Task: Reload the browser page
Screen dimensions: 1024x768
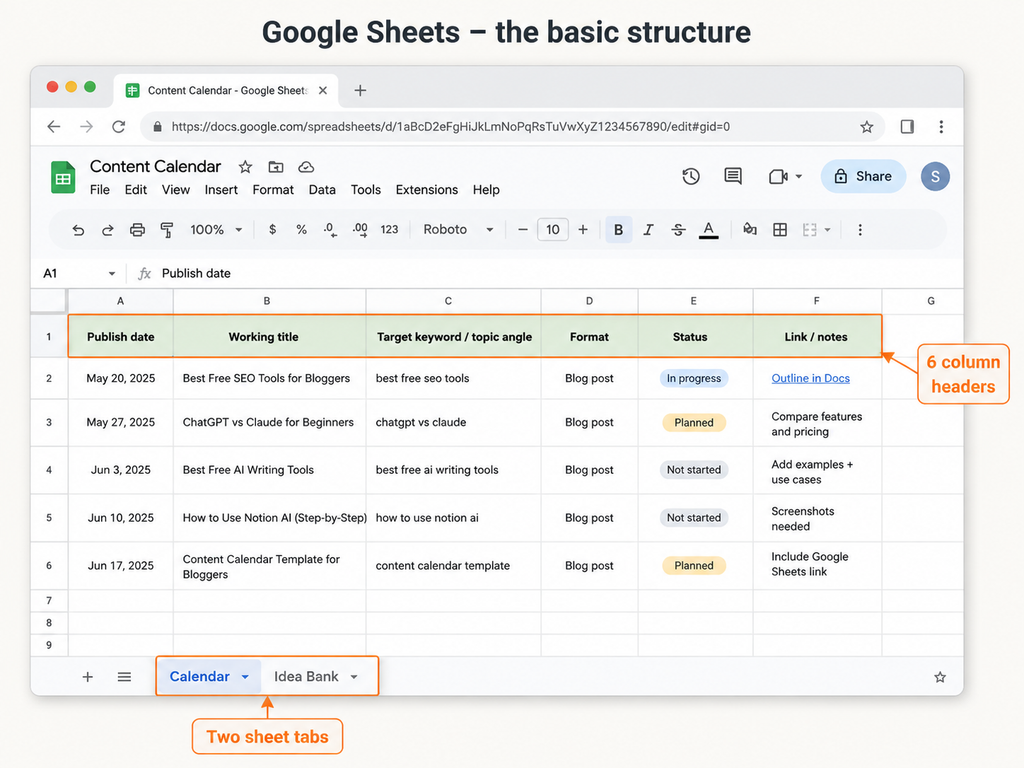Action: 118,127
